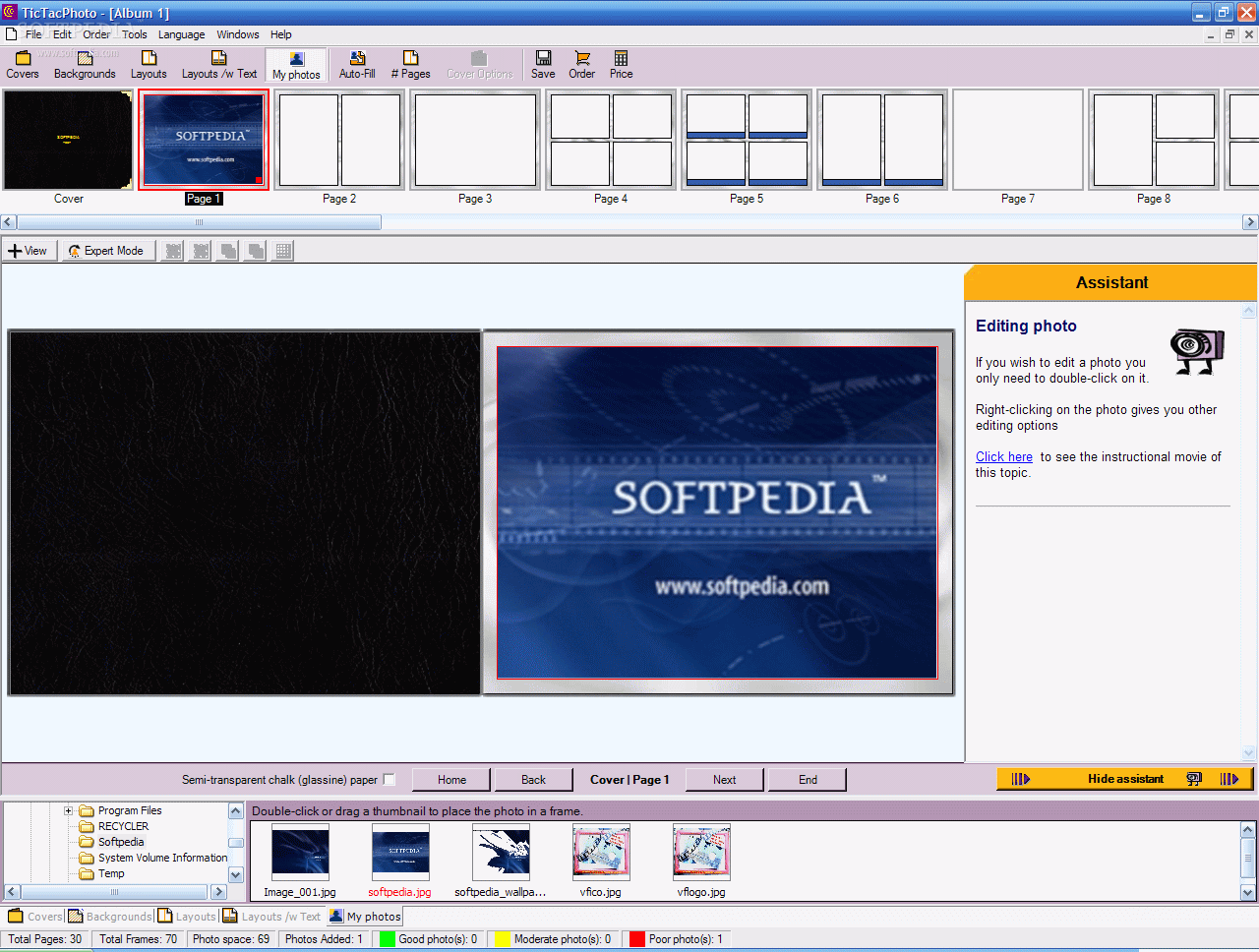Click the grid icon in view toolbar
Viewport: 1259px width, 952px height.
283,251
